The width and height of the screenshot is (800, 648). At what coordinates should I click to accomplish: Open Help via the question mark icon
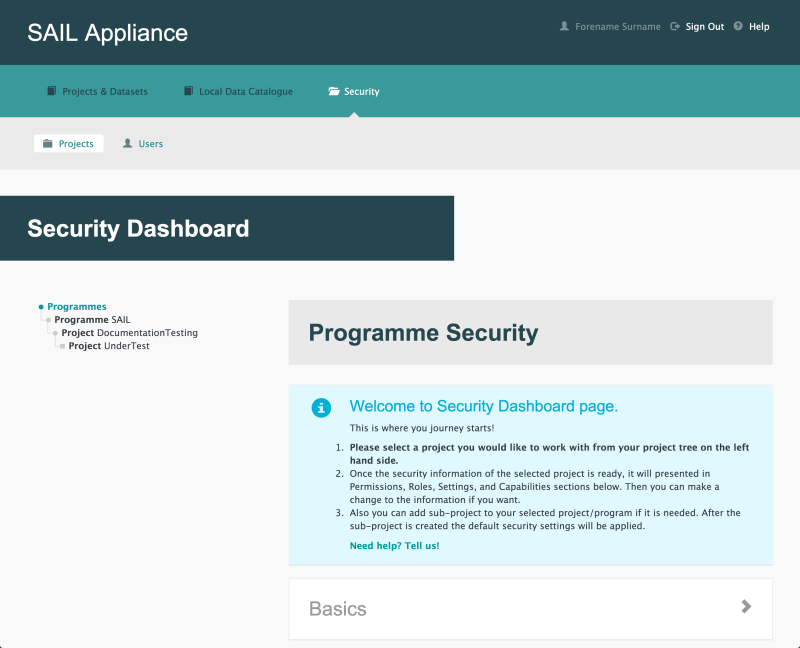point(738,26)
